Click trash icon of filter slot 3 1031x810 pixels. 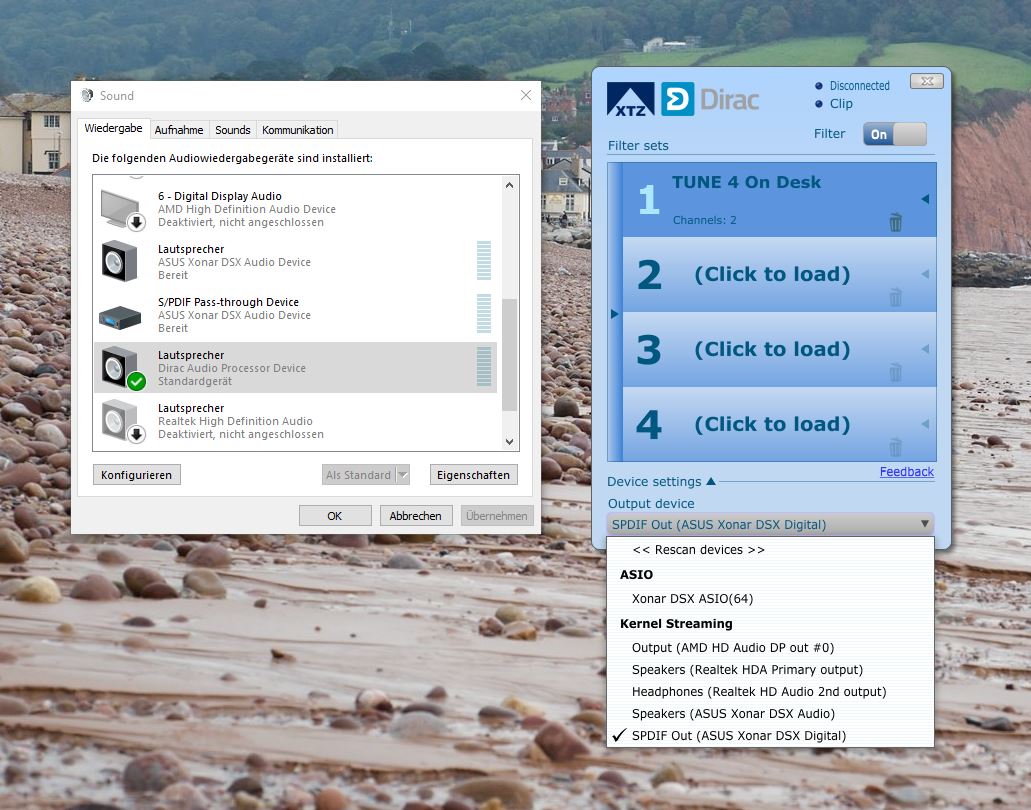tap(896, 372)
